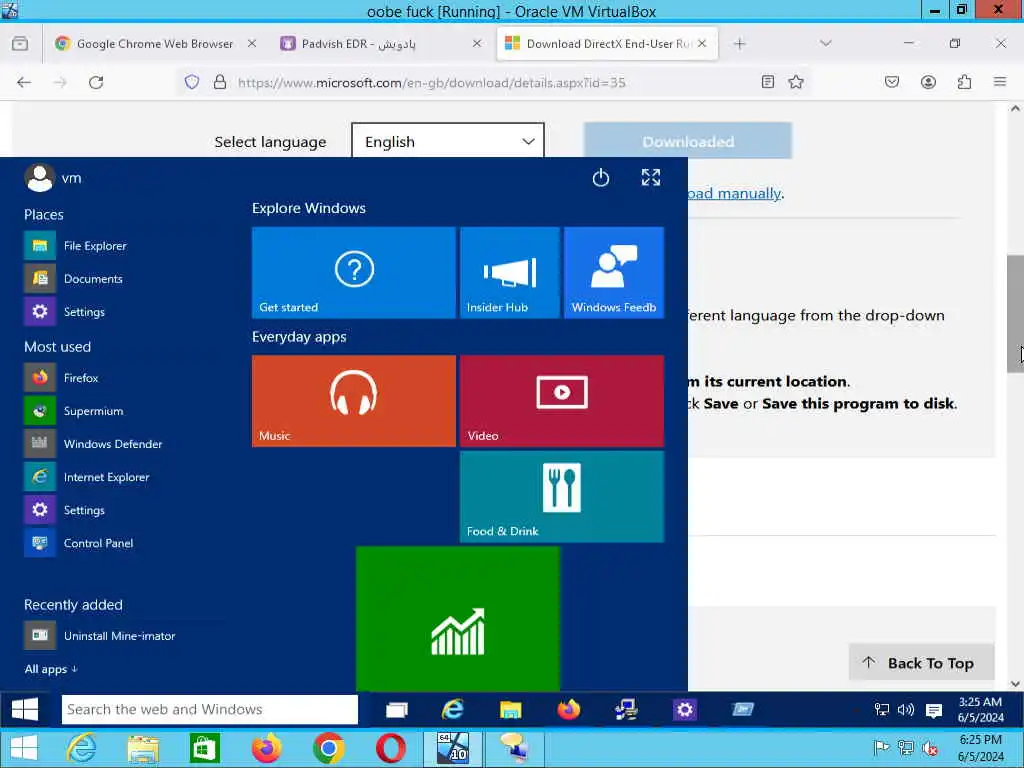Screen dimensions: 1024x768
Task: Open Firefox in guest taskbar
Action: (x=568, y=709)
